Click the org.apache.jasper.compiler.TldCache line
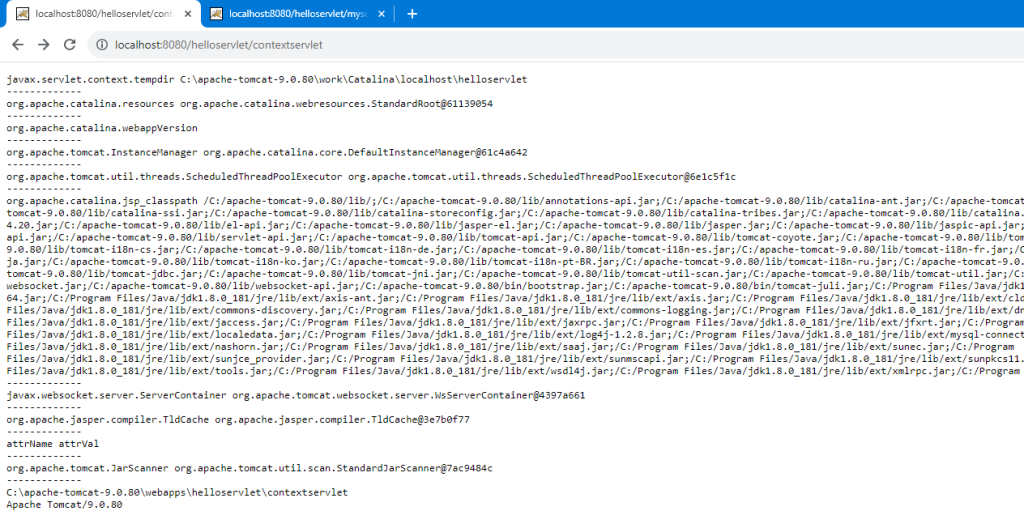Viewport: 1024px width, 528px height. coord(238,420)
